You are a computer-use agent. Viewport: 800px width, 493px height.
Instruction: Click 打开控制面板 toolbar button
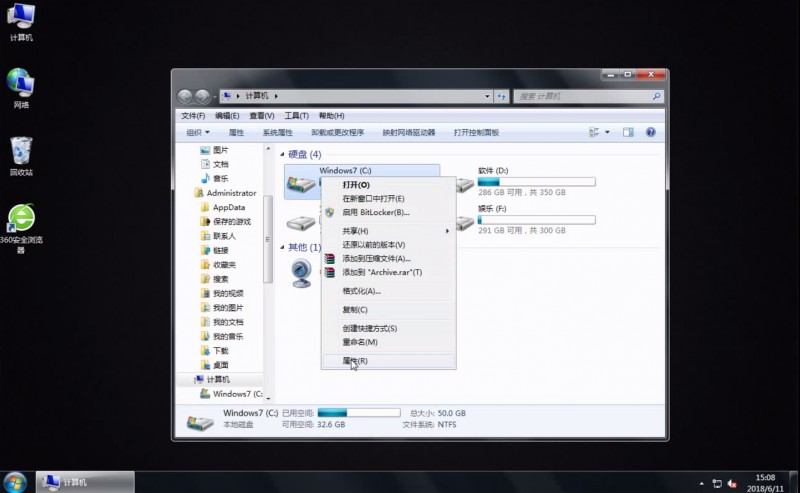tap(476, 132)
